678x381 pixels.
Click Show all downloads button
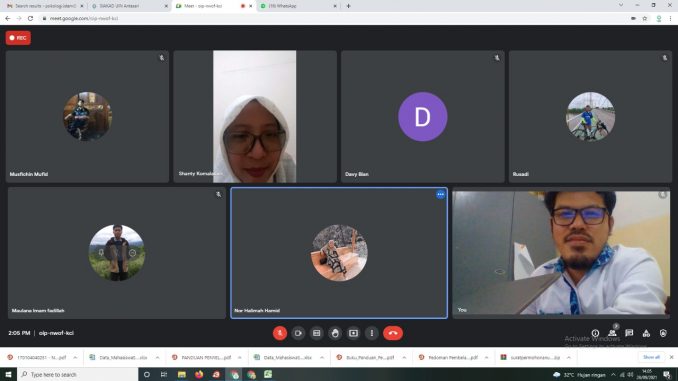651,357
